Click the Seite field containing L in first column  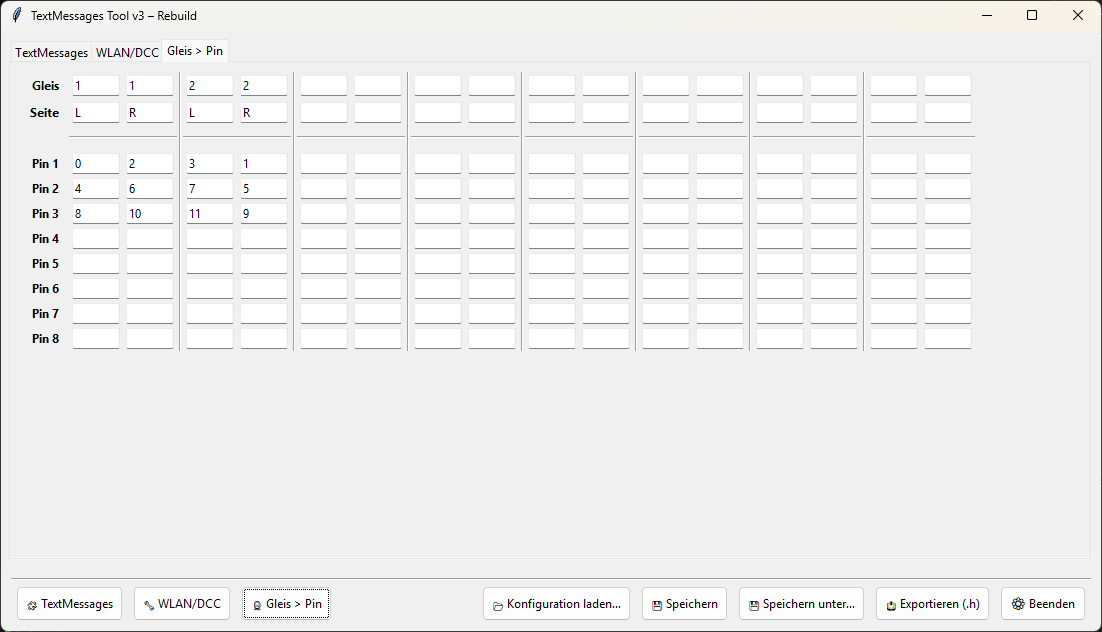[x=95, y=113]
